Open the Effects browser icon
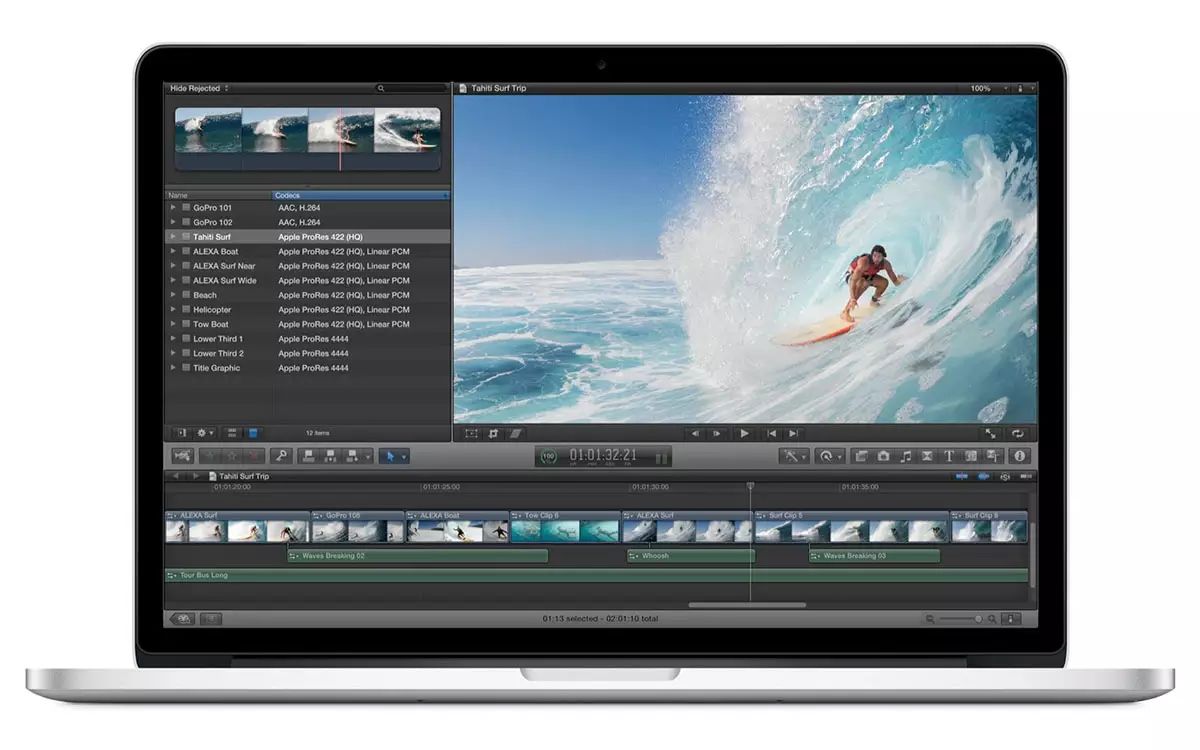The width and height of the screenshot is (1200, 750). coord(861,456)
